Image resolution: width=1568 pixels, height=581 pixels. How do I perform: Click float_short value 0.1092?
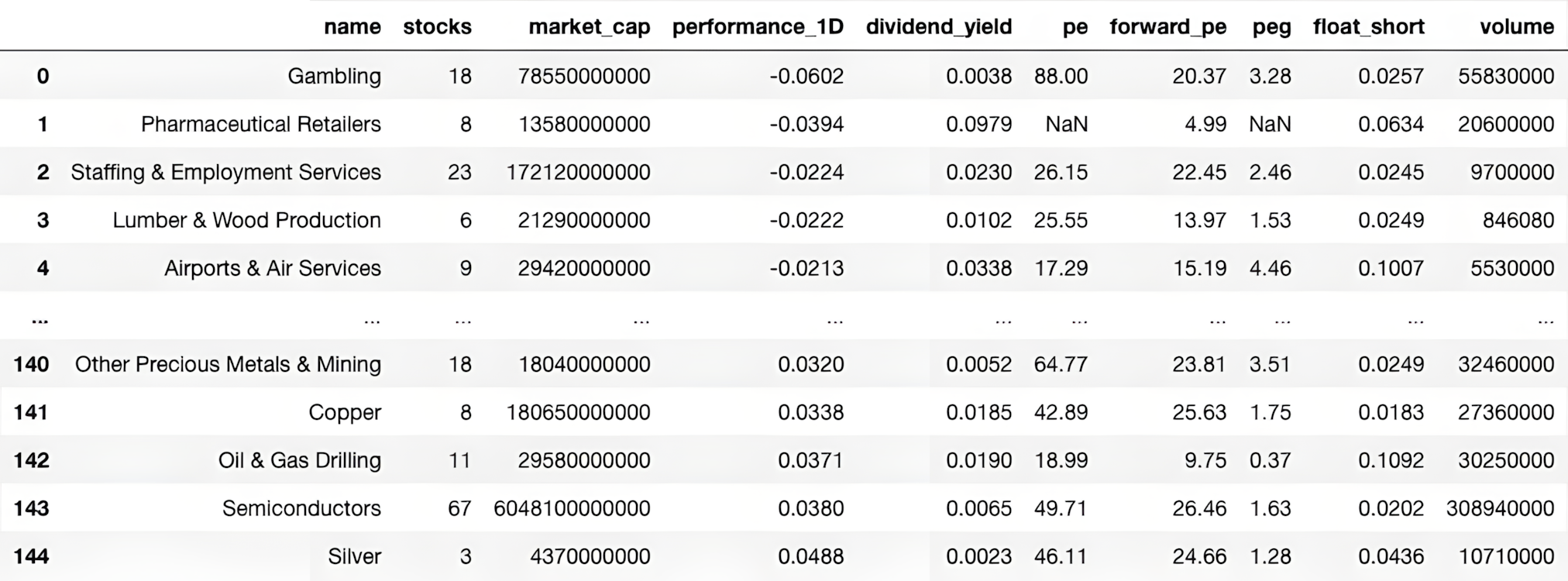point(1391,460)
